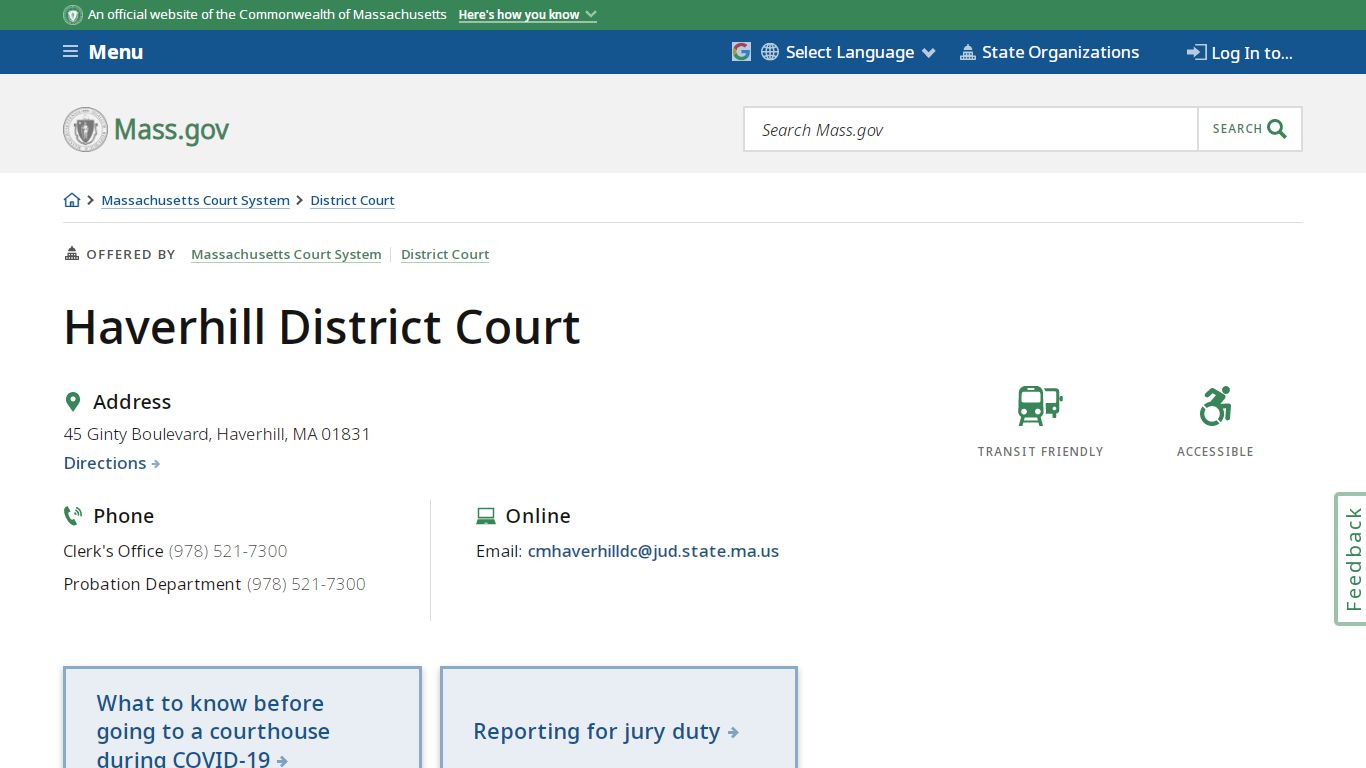Click the chevron next to Select Language
This screenshot has width=1366, height=768.
click(929, 53)
